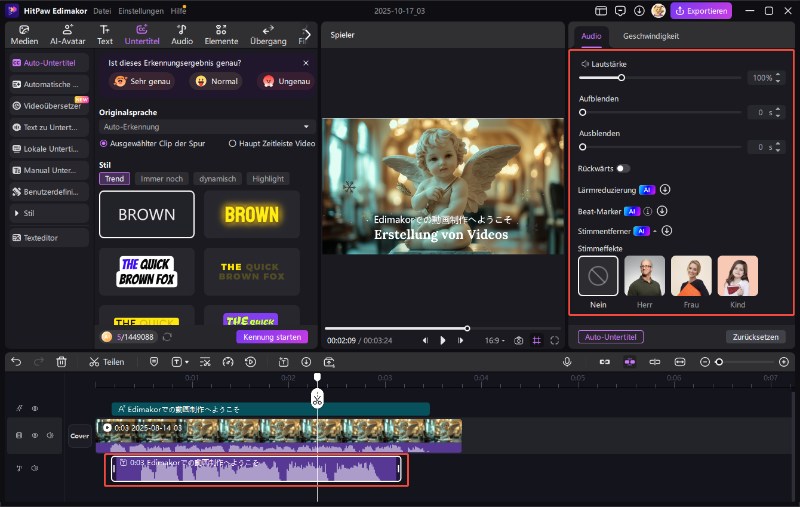Click the play button in player
Viewport: 800px width, 507px height.
pyautogui.click(x=443, y=340)
